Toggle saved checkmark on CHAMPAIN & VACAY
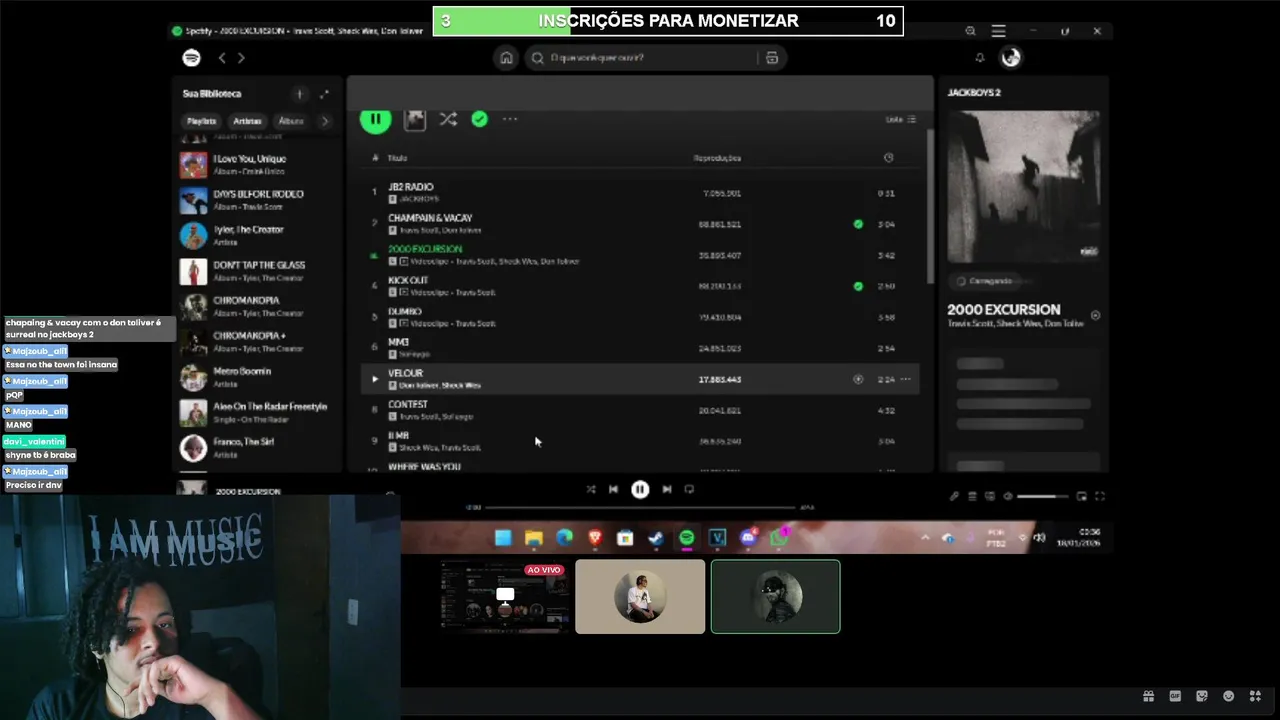 coord(858,224)
